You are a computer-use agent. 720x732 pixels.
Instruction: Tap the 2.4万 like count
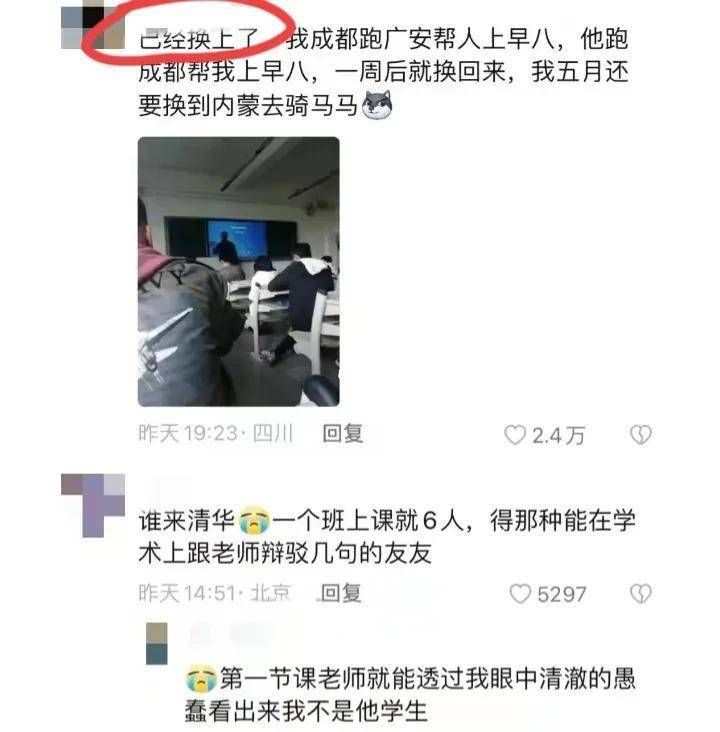point(558,436)
